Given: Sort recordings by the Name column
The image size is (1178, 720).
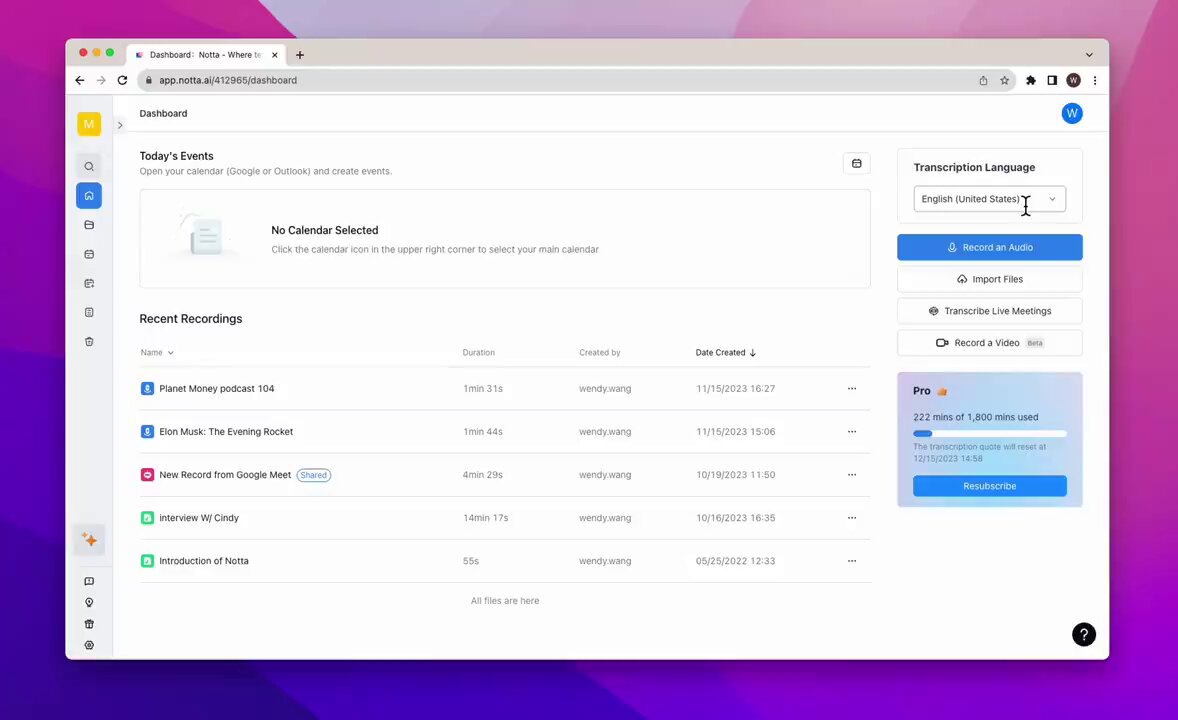Looking at the screenshot, I should click(x=157, y=352).
